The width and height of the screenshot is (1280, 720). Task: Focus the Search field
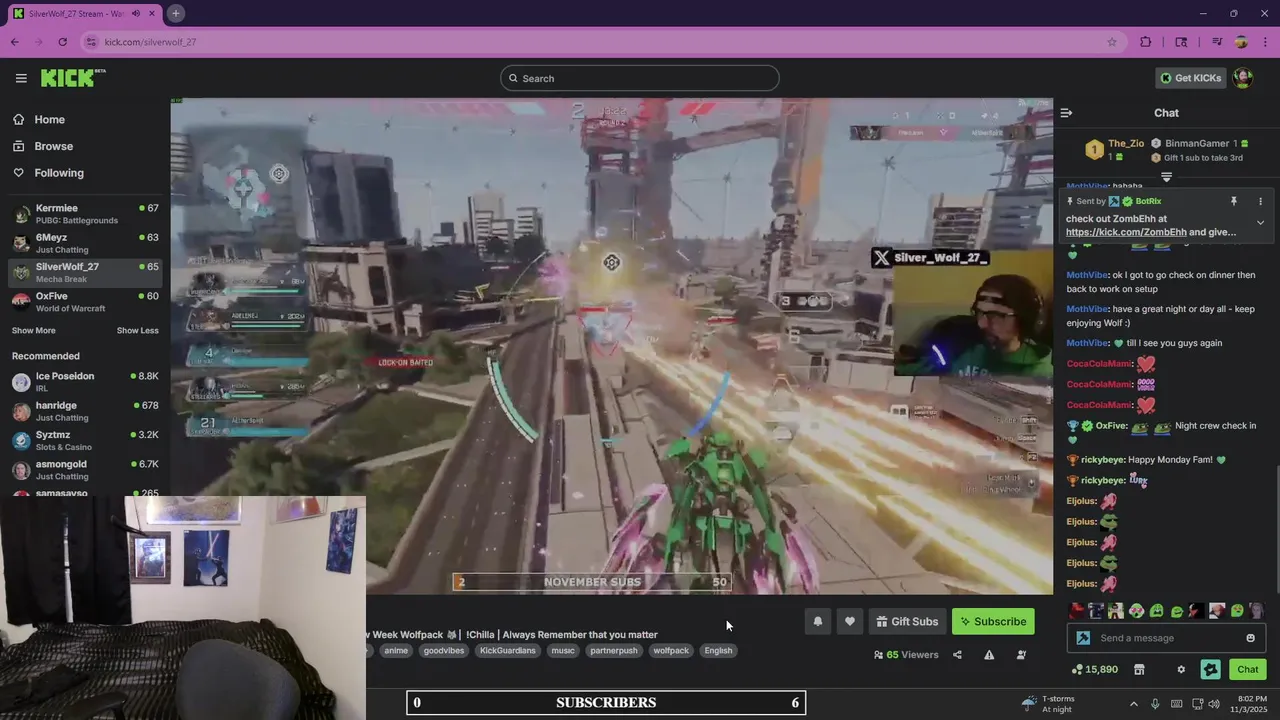(x=640, y=78)
